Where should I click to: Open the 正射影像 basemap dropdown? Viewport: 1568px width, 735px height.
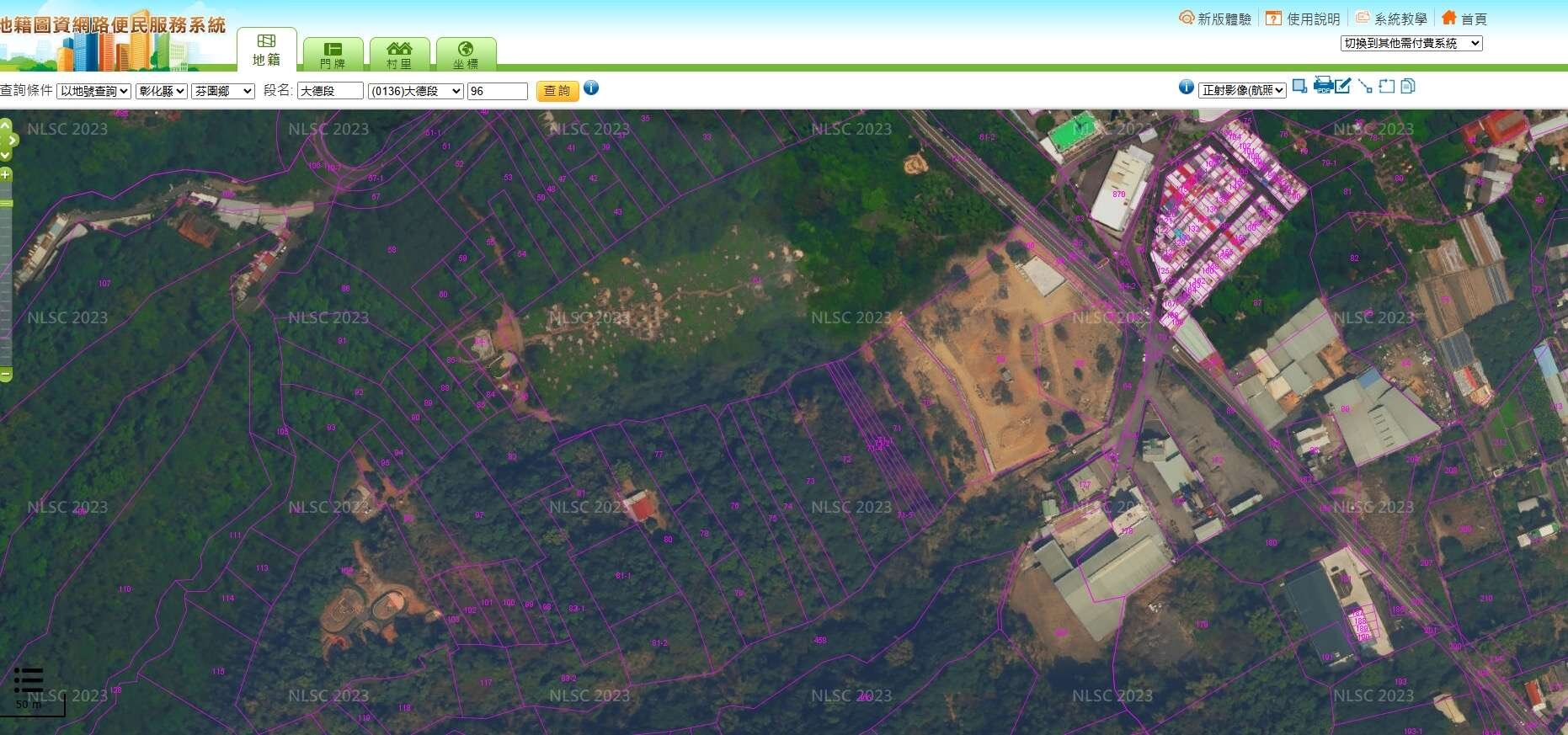tap(1243, 90)
